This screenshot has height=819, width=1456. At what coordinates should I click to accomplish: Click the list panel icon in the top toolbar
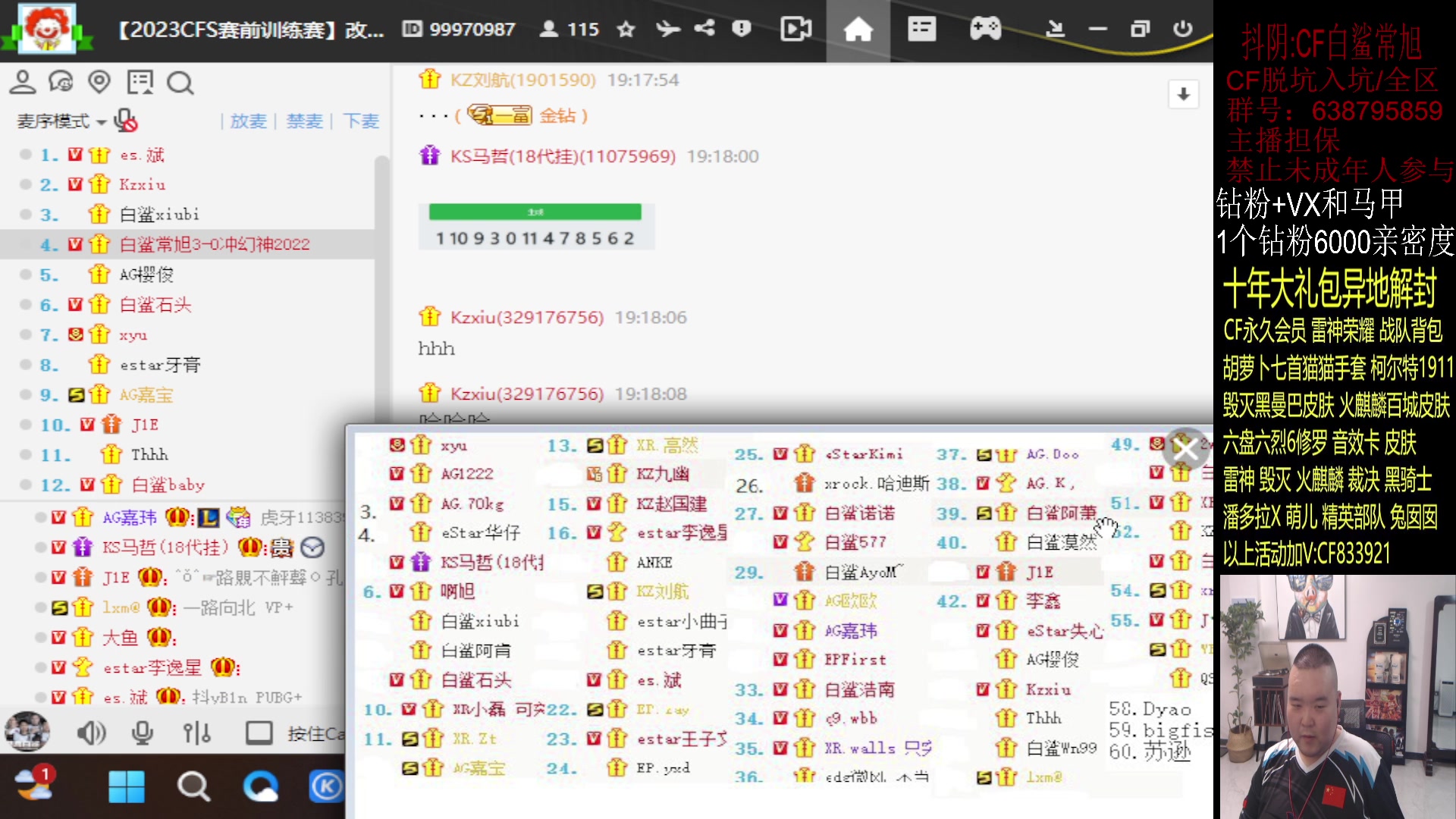[x=921, y=29]
